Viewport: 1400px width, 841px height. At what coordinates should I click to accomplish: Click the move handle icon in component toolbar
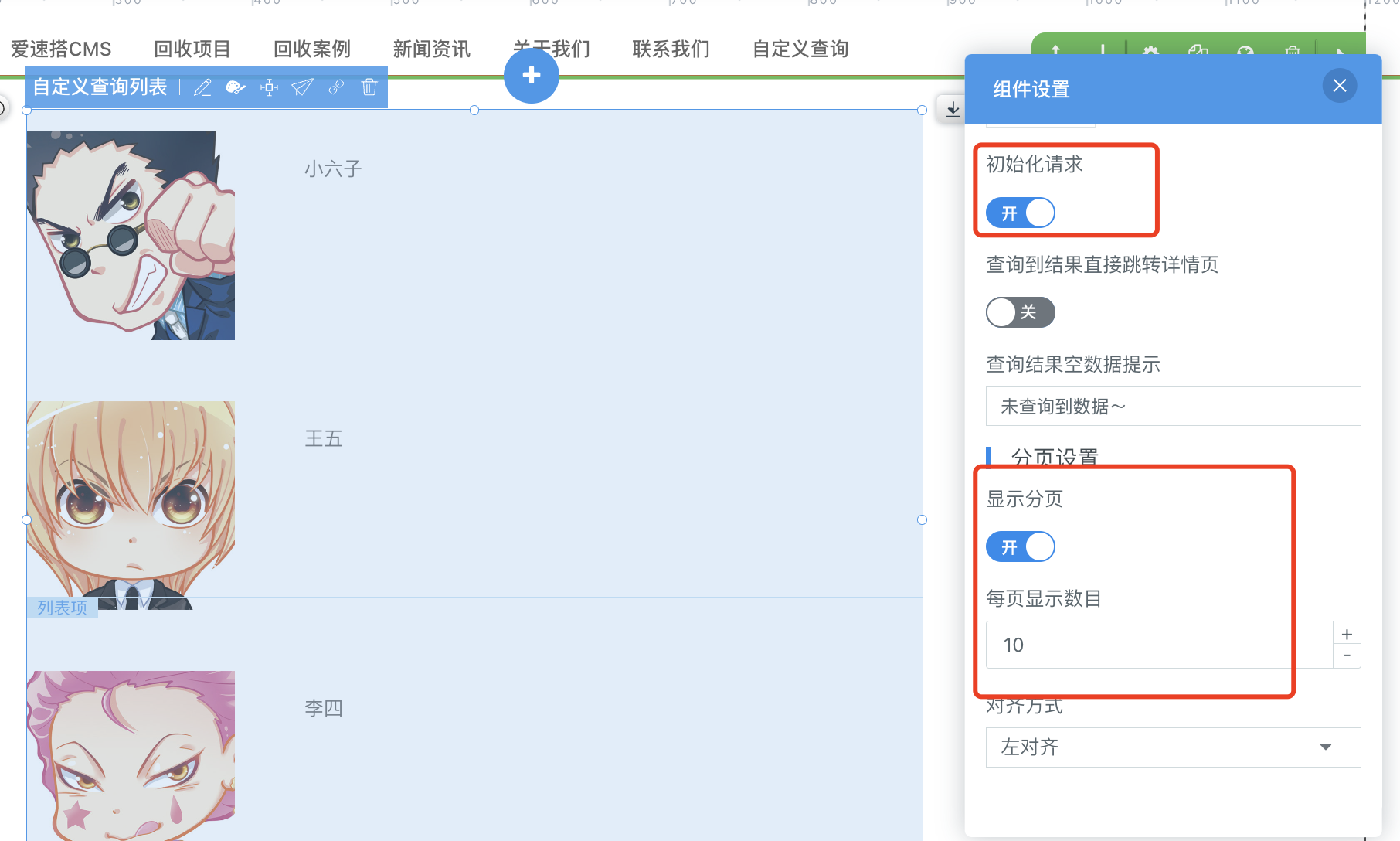click(269, 87)
